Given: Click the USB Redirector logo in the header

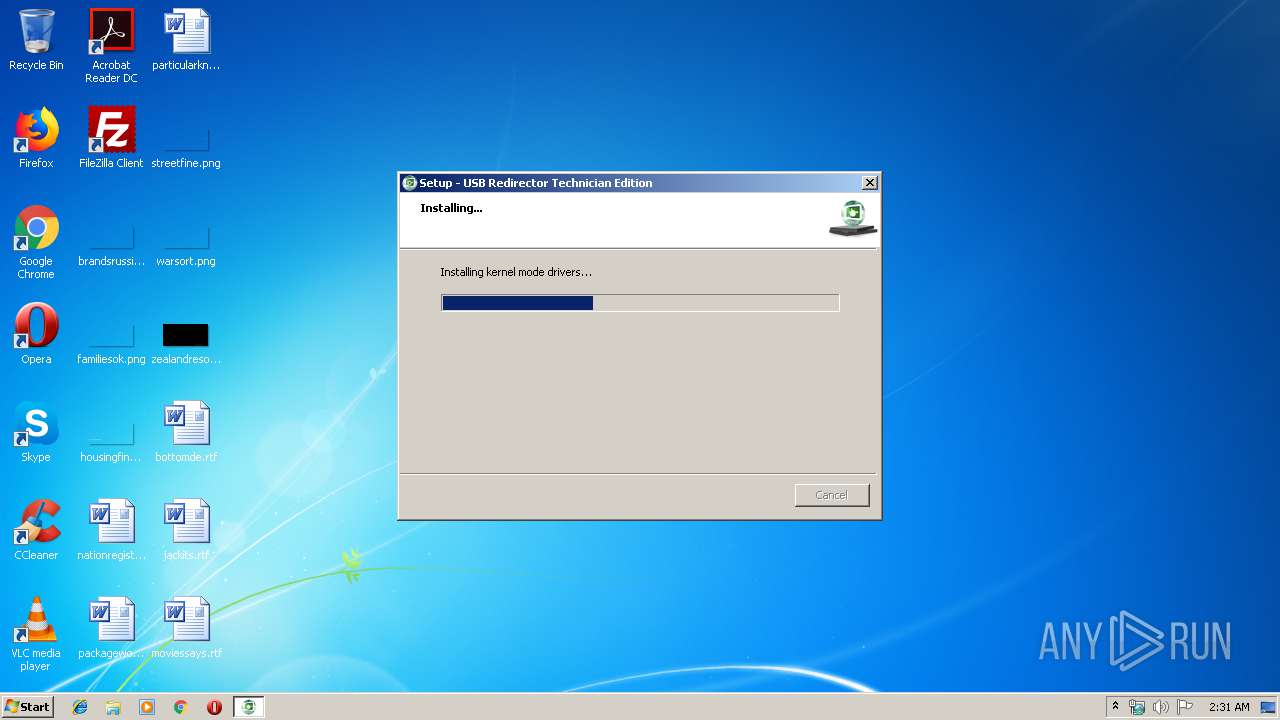Looking at the screenshot, I should click(853, 218).
